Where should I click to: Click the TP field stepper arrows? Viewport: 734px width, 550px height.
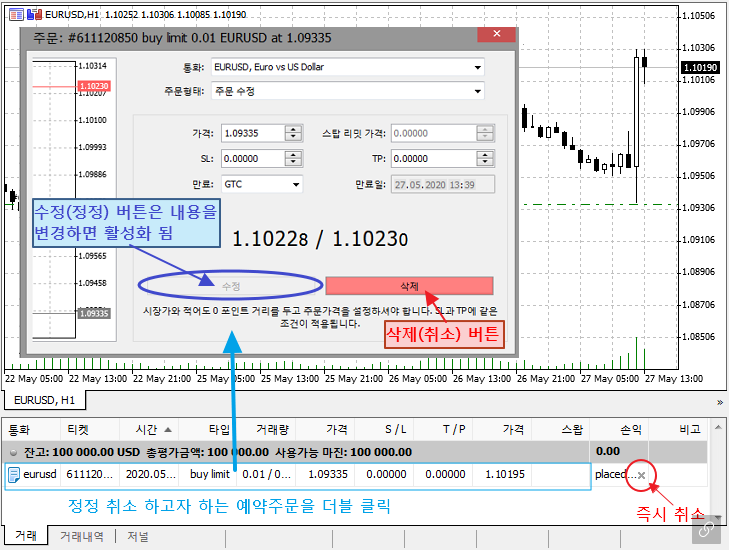point(485,159)
